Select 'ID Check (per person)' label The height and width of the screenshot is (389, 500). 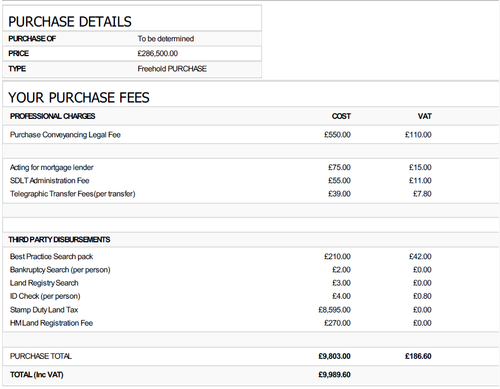(x=45, y=296)
